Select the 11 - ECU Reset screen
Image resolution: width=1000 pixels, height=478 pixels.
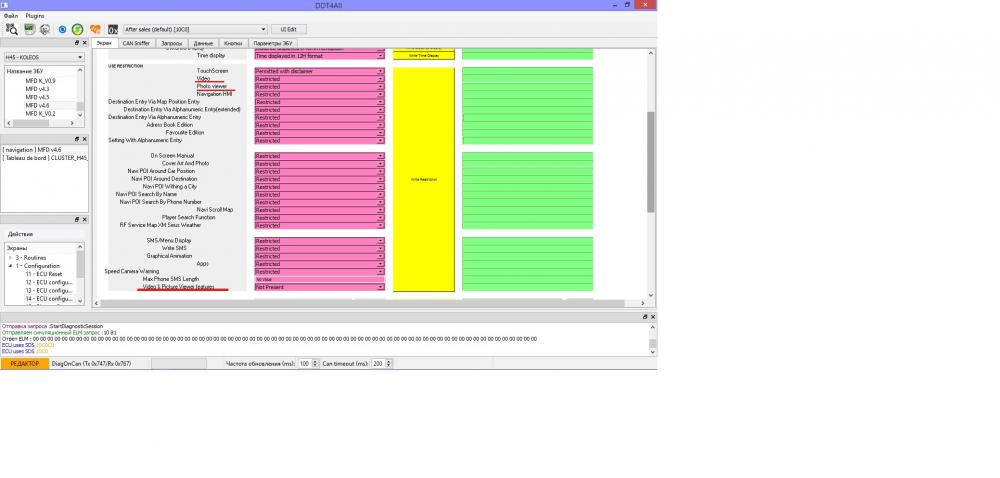44,274
